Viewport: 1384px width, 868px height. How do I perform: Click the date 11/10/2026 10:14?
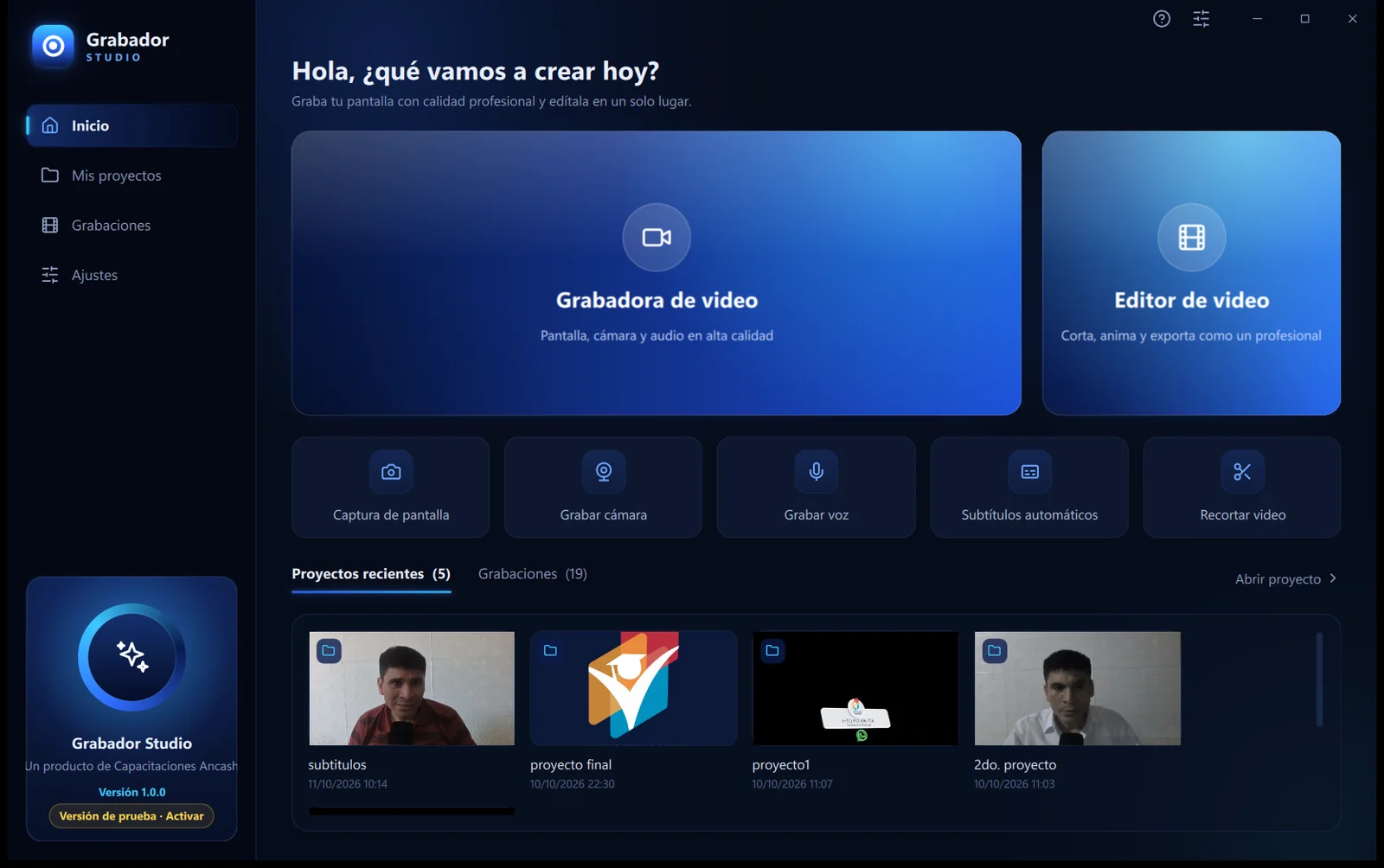coord(348,784)
